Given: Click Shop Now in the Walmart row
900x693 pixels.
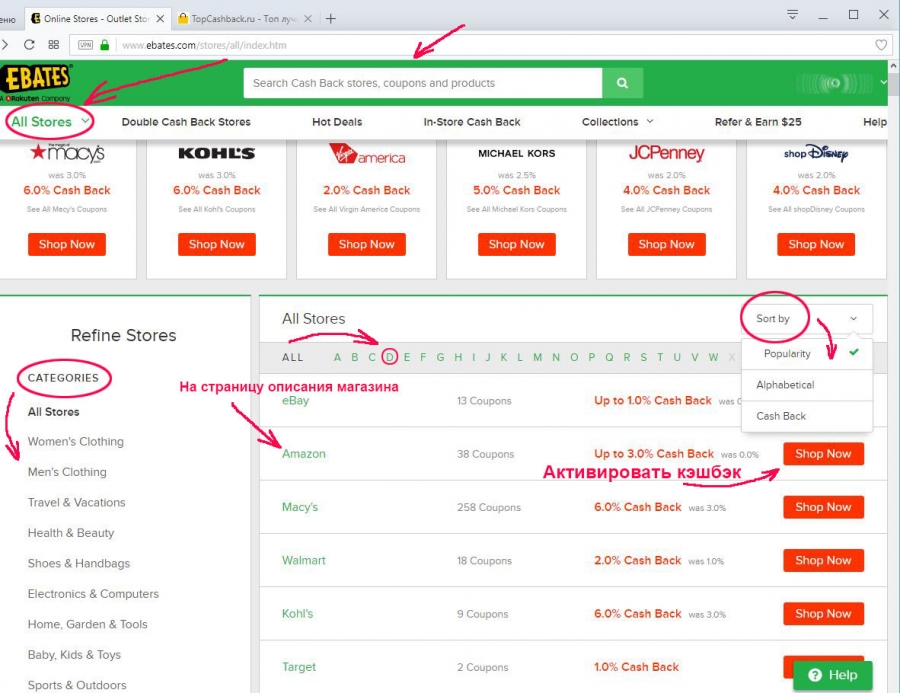Looking at the screenshot, I should click(823, 560).
